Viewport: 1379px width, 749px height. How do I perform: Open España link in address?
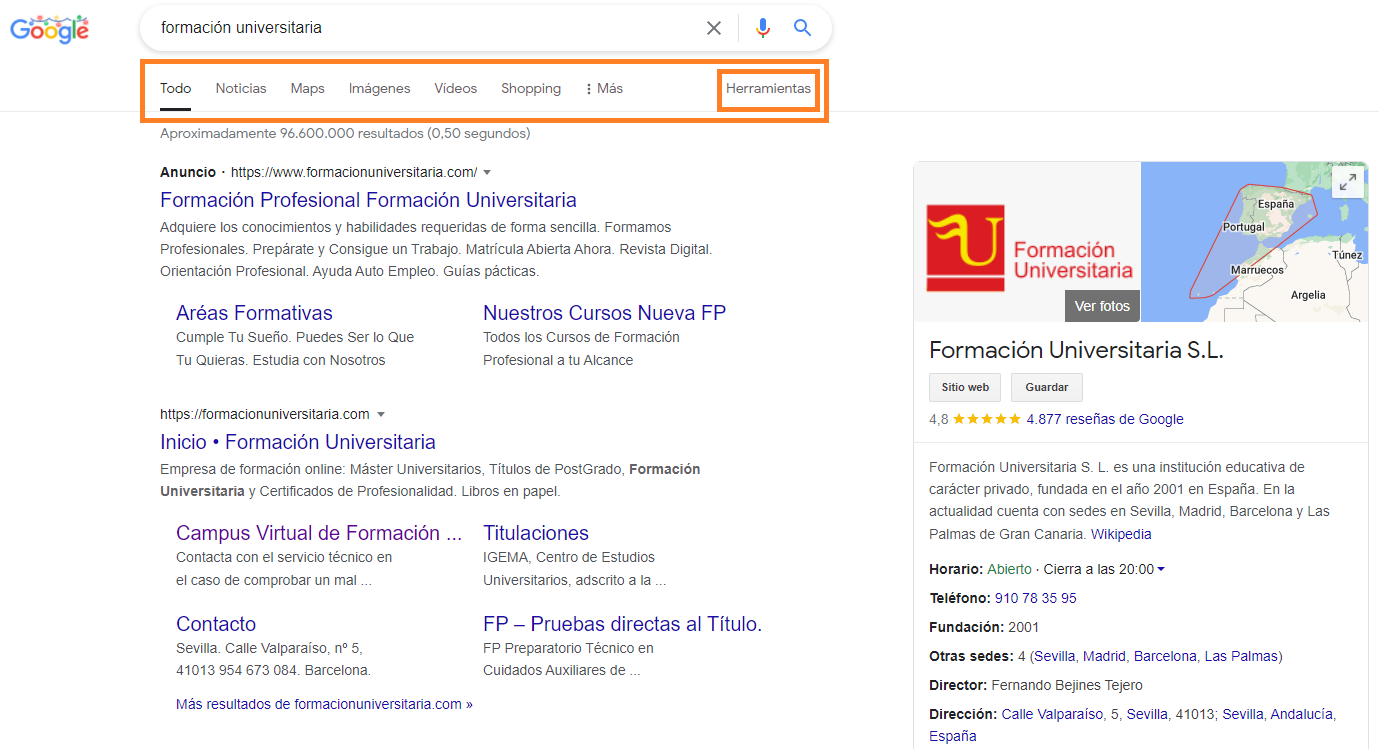pyautogui.click(x=953, y=736)
